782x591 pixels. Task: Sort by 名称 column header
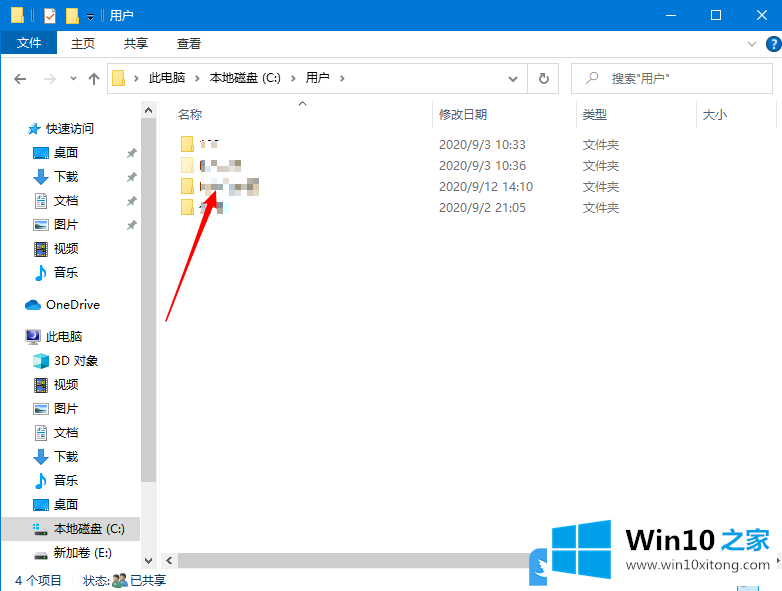click(x=190, y=115)
